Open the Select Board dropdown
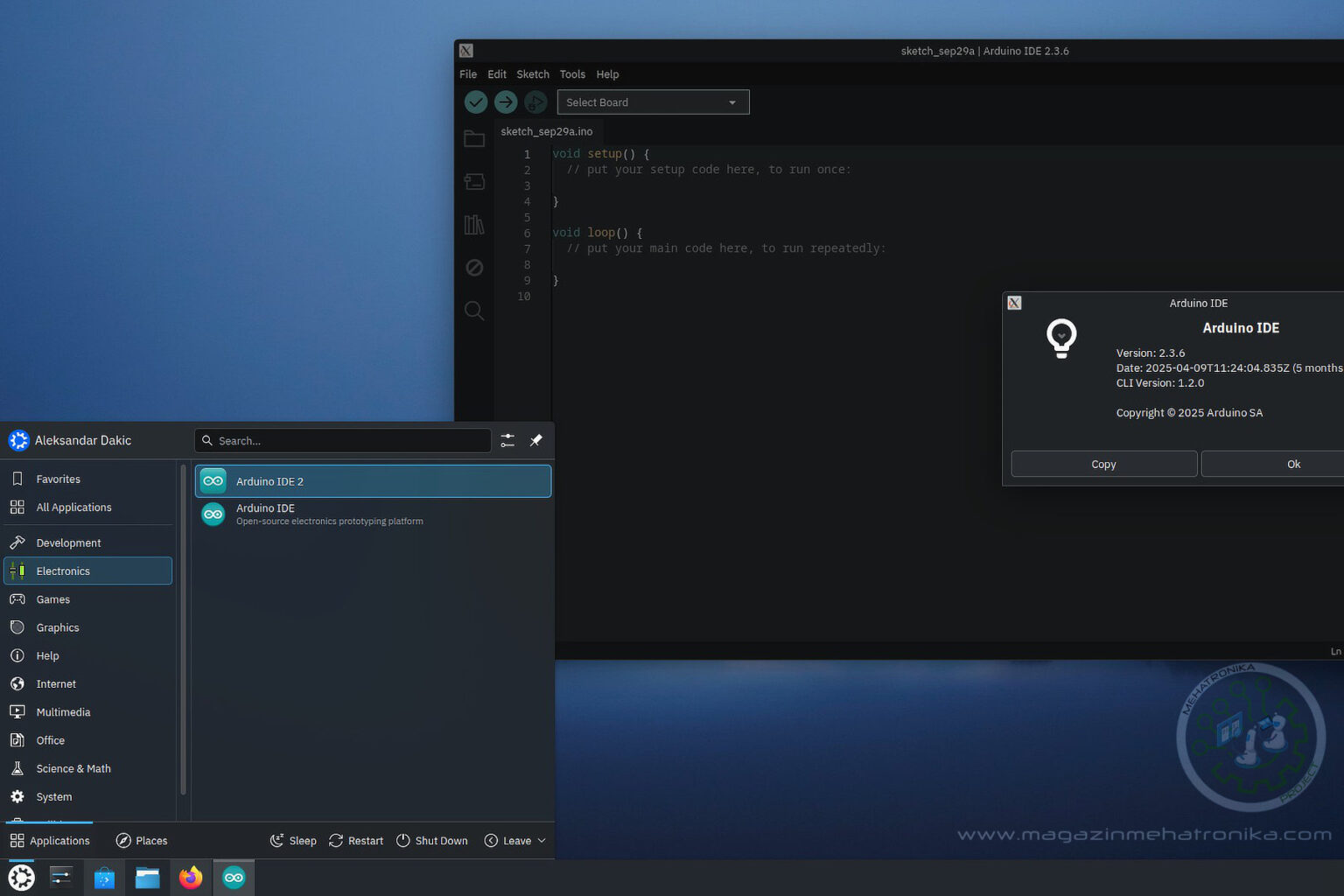The height and width of the screenshot is (896, 1344). 653,102
